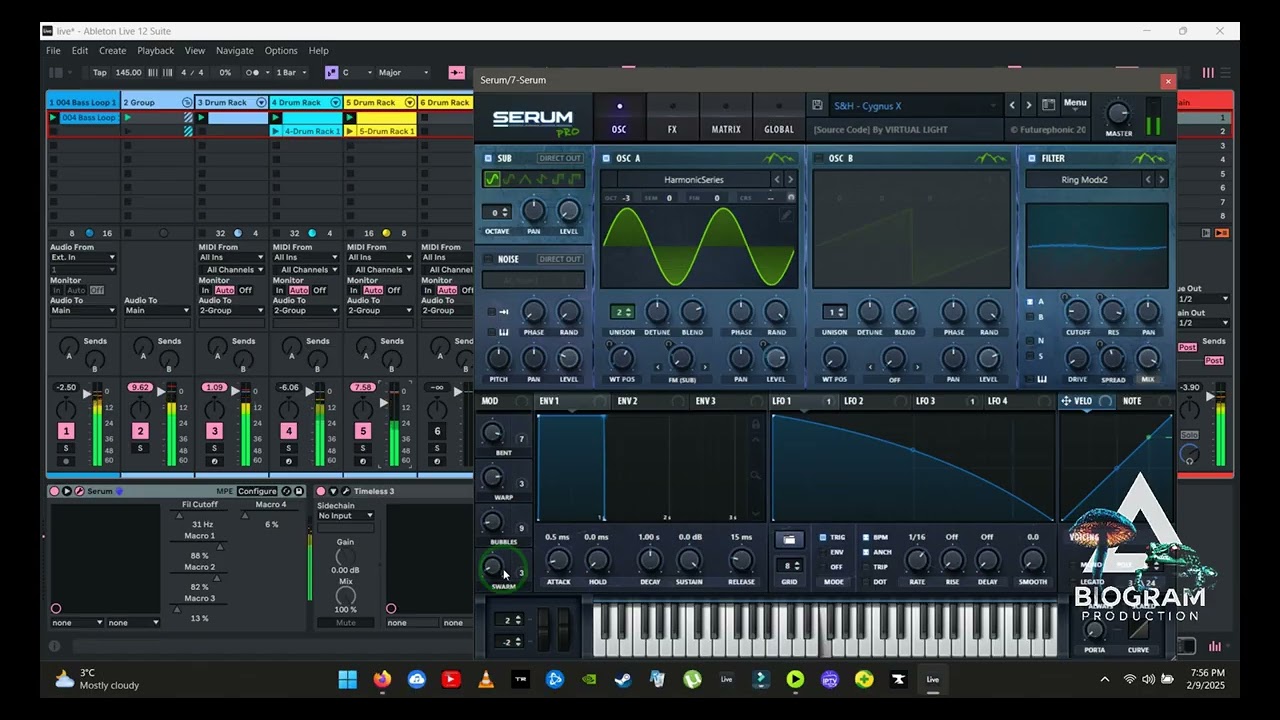Click the Ableton scale mode icon
Image resolution: width=1280 pixels, height=720 pixels.
(331, 72)
